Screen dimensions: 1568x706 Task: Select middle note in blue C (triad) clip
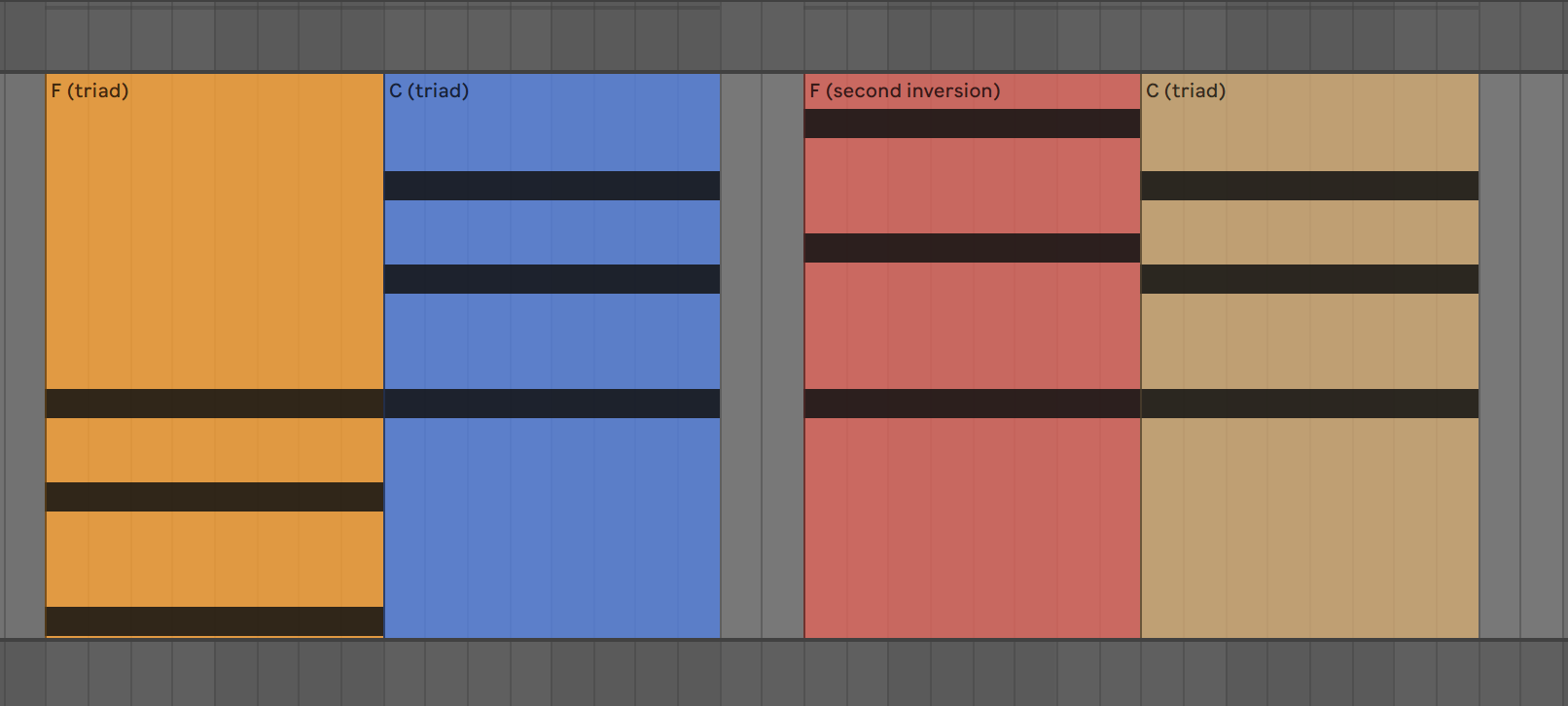point(552,279)
